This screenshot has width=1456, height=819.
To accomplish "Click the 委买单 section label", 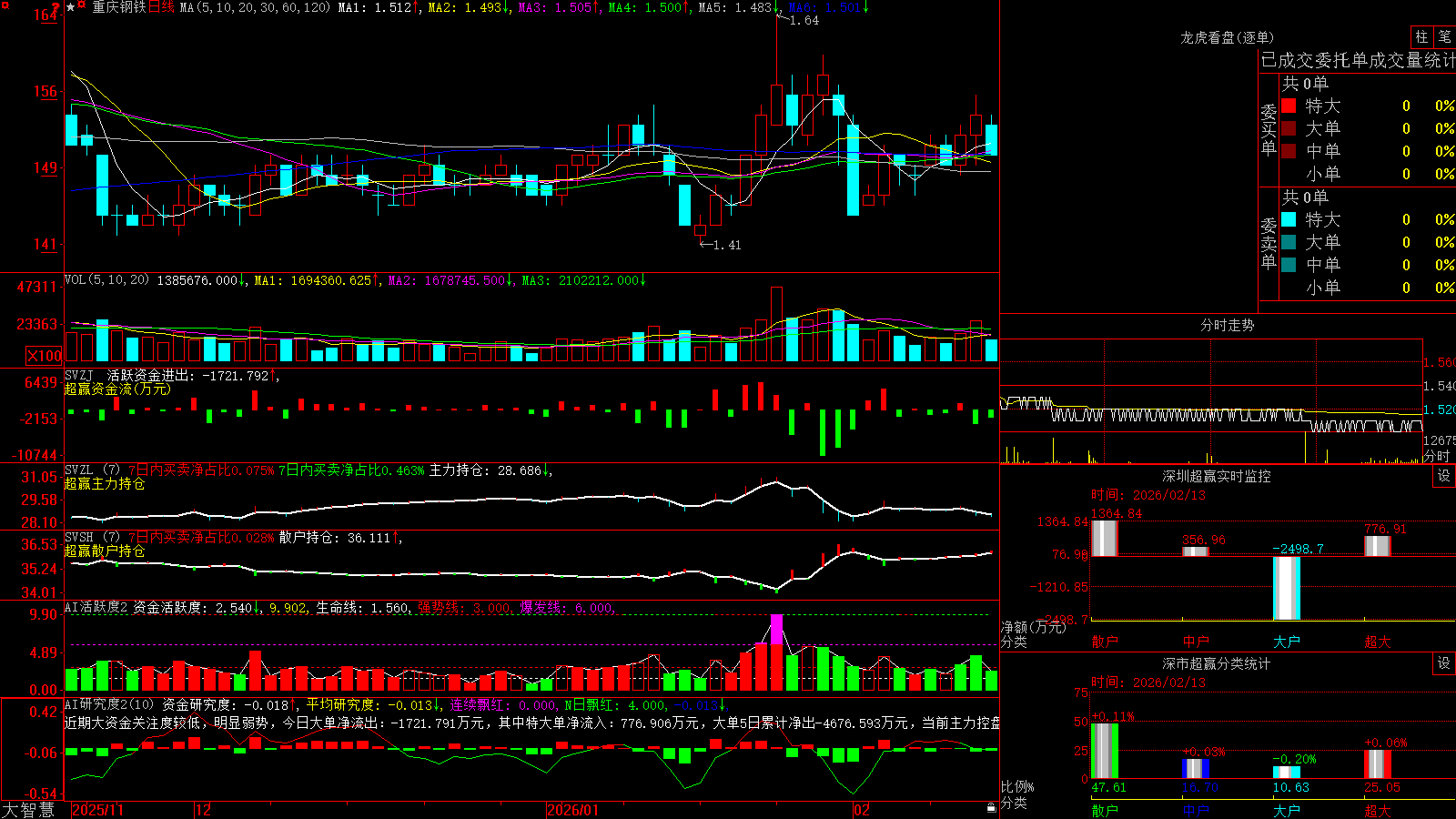I will (x=1269, y=130).
